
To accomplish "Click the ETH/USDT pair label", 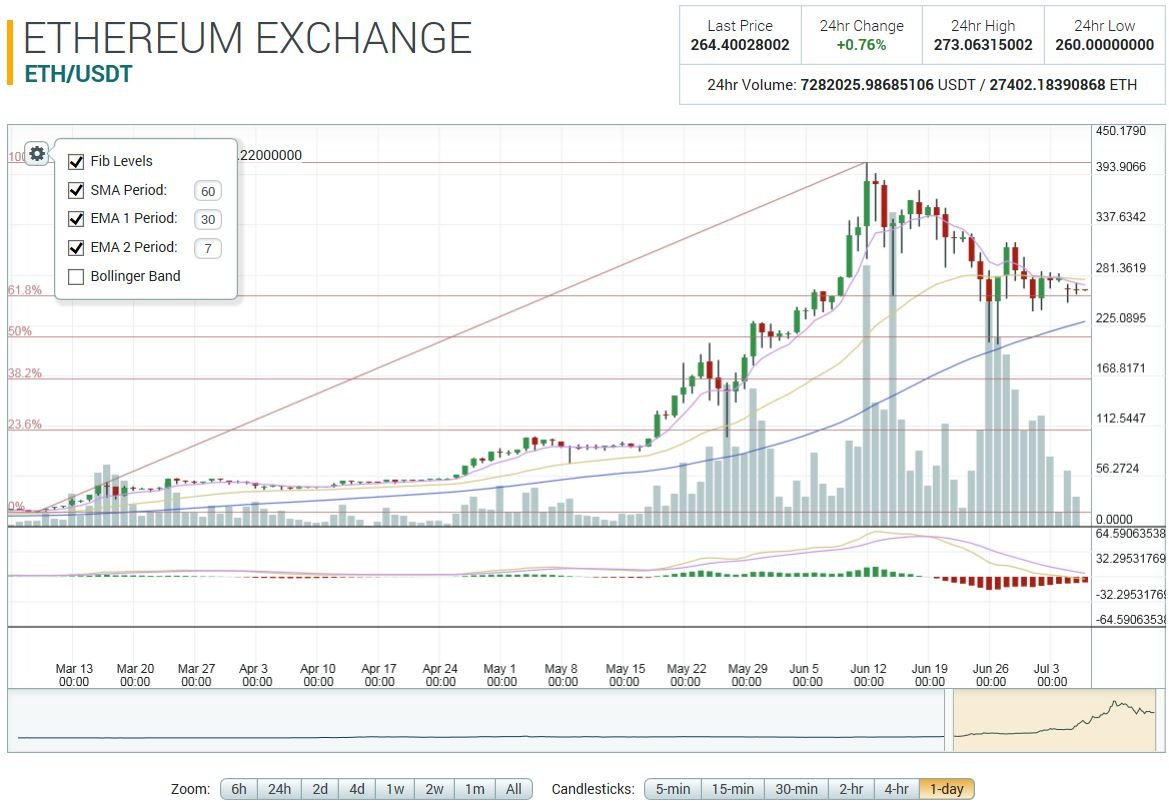I will click(78, 75).
